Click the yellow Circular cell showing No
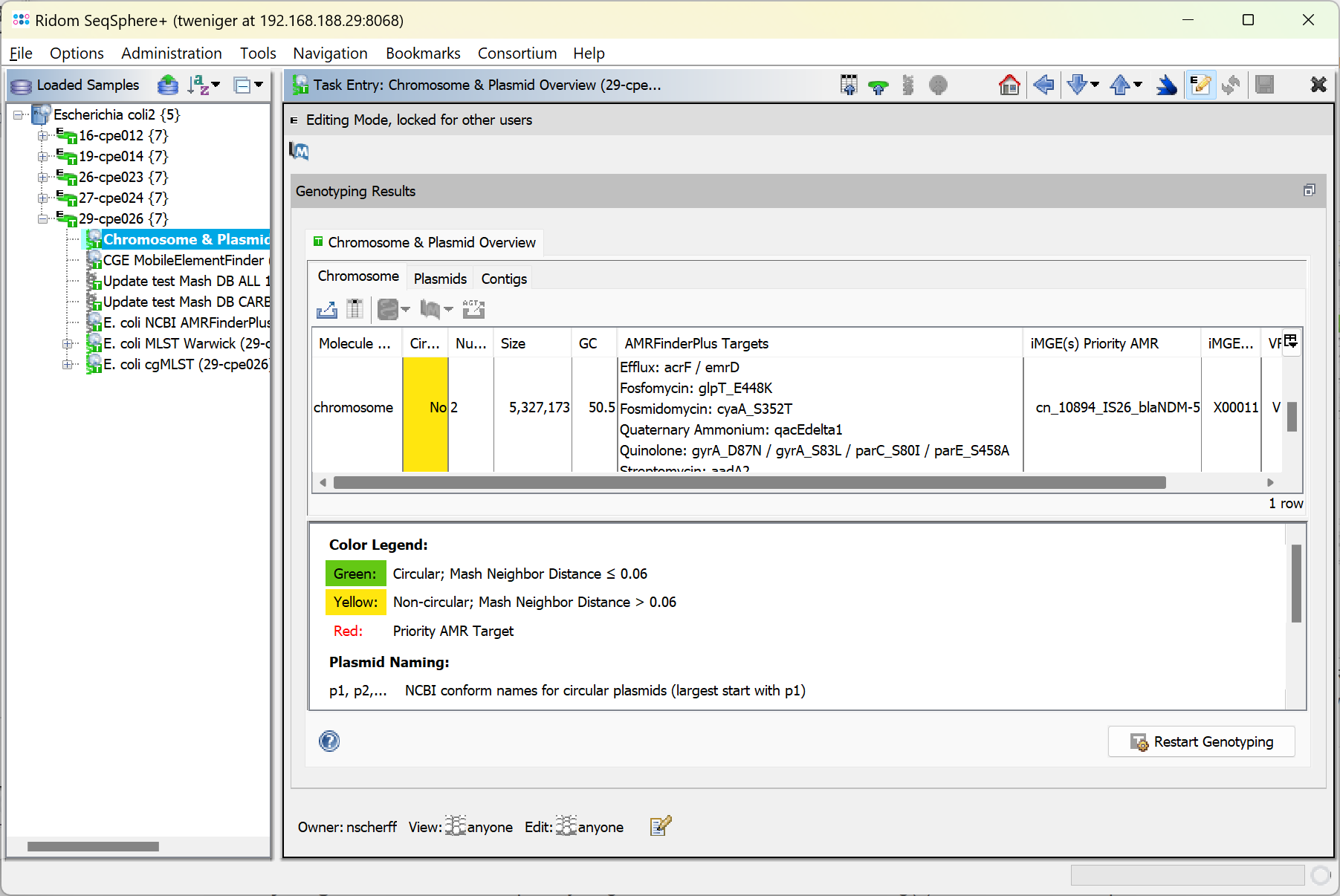Screen dimensions: 1340x896 (x=426, y=407)
